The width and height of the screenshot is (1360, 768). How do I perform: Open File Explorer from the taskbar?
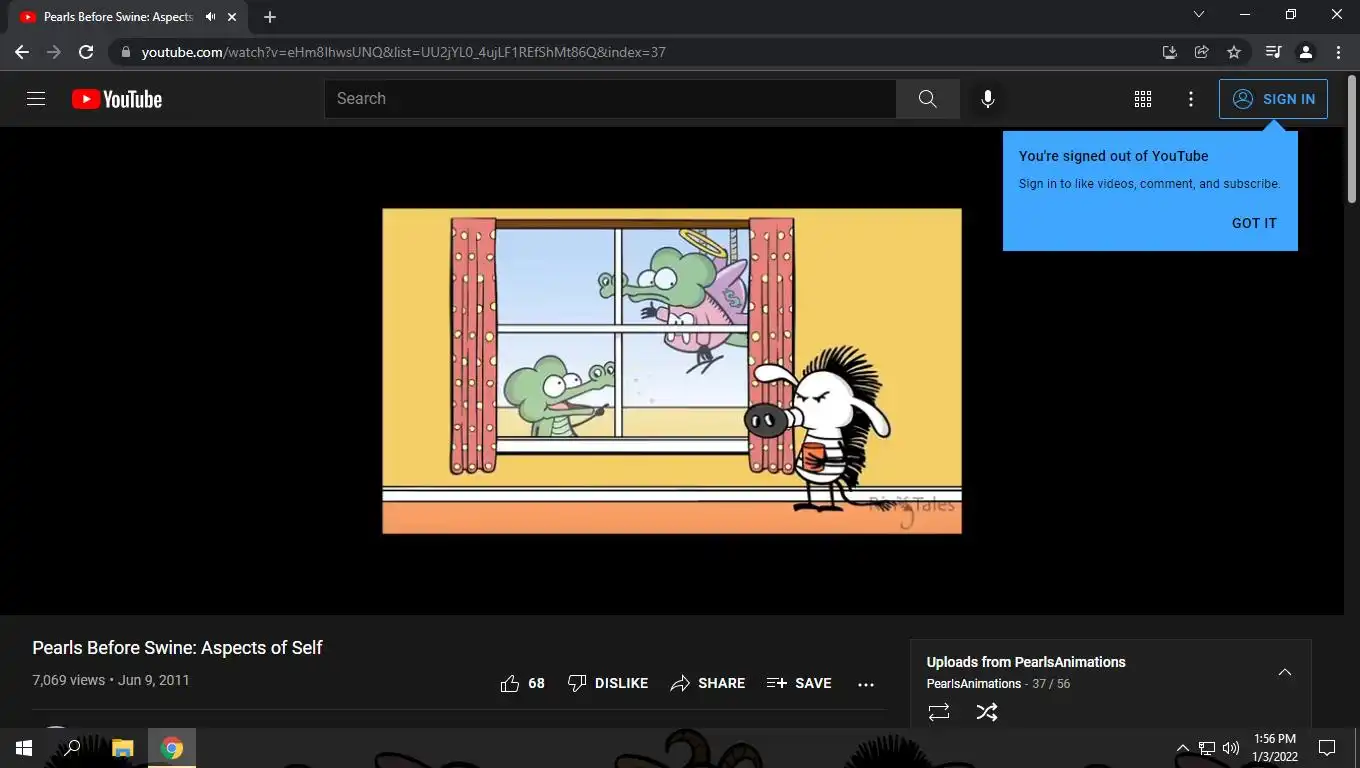pyautogui.click(x=122, y=748)
